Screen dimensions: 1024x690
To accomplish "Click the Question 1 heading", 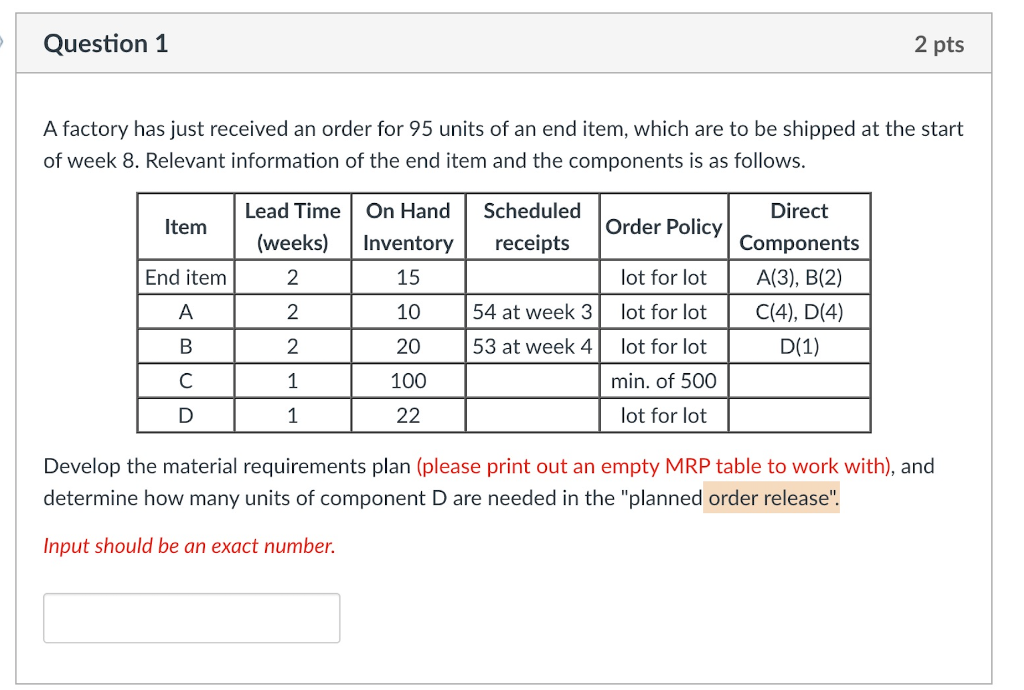I will (106, 44).
